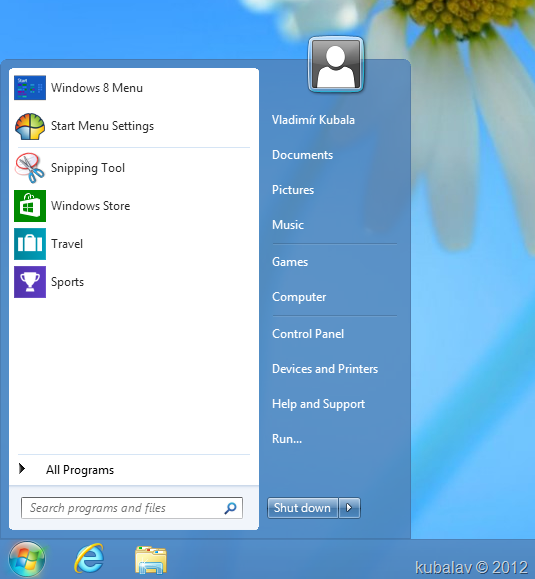The height and width of the screenshot is (579, 535).
Task: Open the Vladimír Kubala user folder
Action: pyautogui.click(x=313, y=120)
